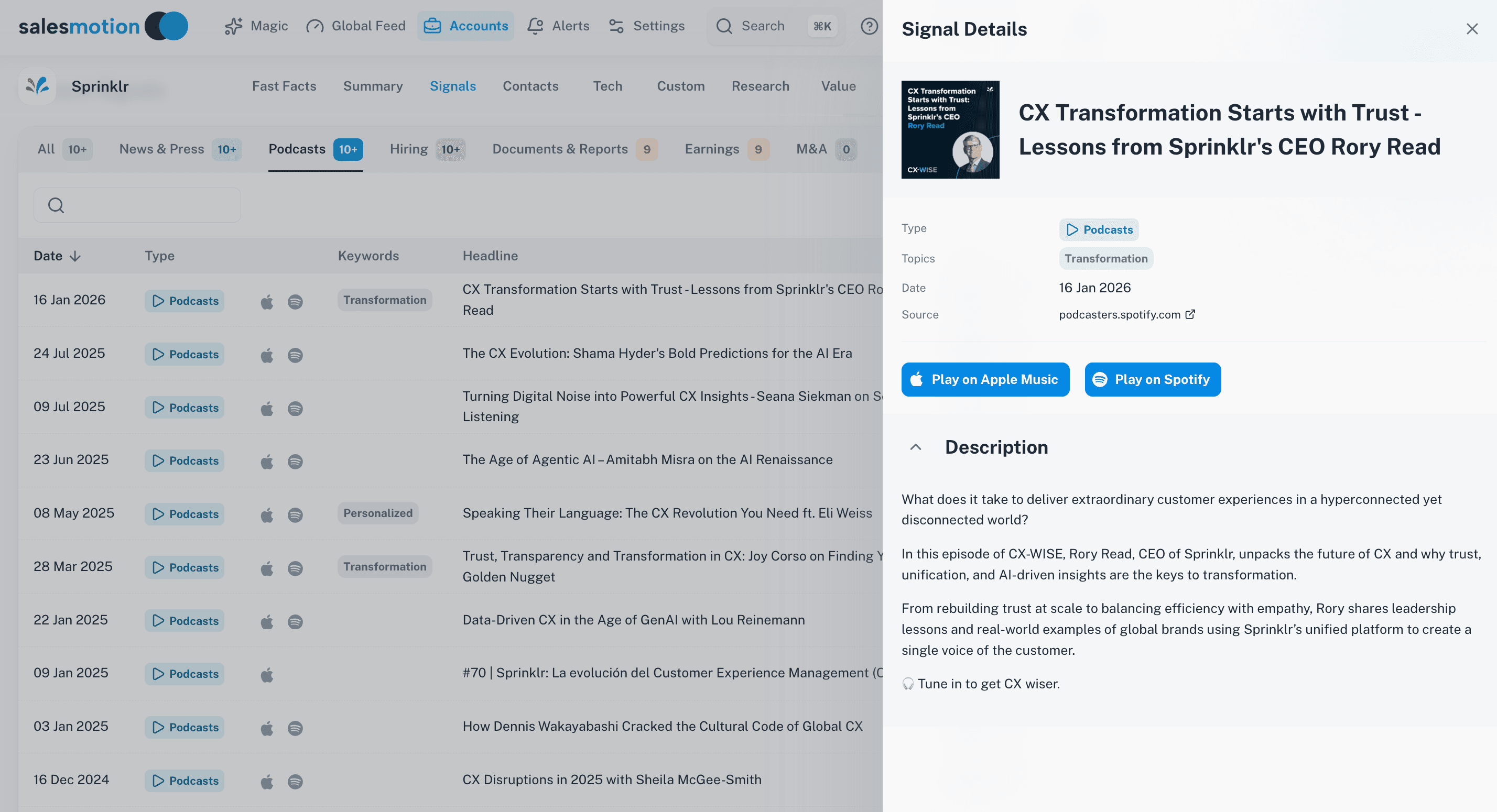Image resolution: width=1497 pixels, height=812 pixels.
Task: Switch to the Signals tab
Action: point(453,86)
